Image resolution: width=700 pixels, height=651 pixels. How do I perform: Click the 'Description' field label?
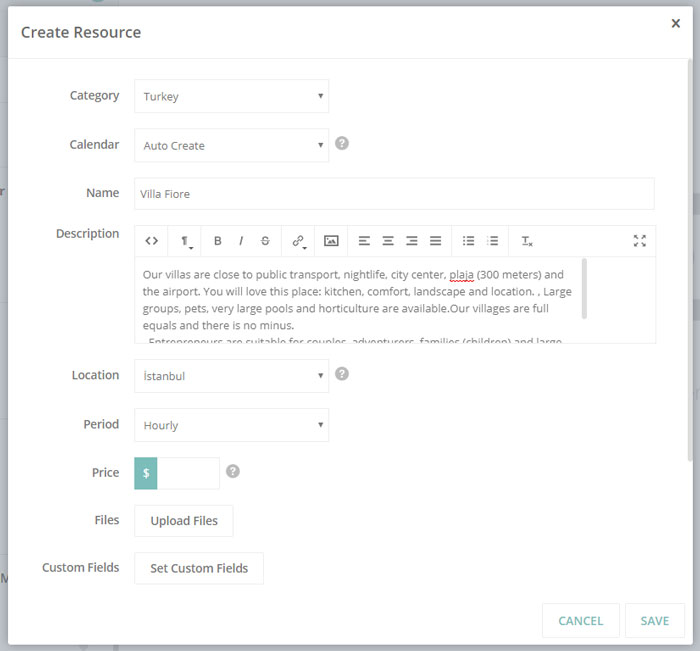88,234
